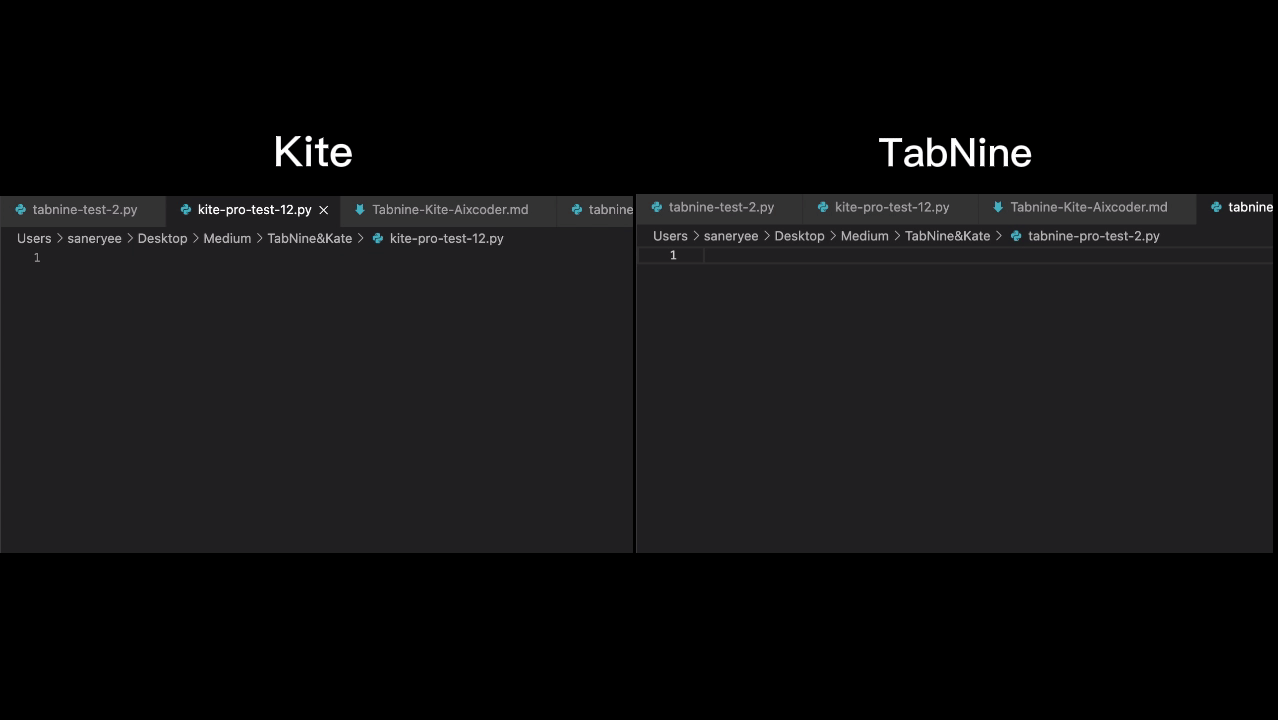This screenshot has height=720, width=1278.
Task: Click Python icon on TabNine kite-pro-test-12.py tab
Action: (x=822, y=207)
